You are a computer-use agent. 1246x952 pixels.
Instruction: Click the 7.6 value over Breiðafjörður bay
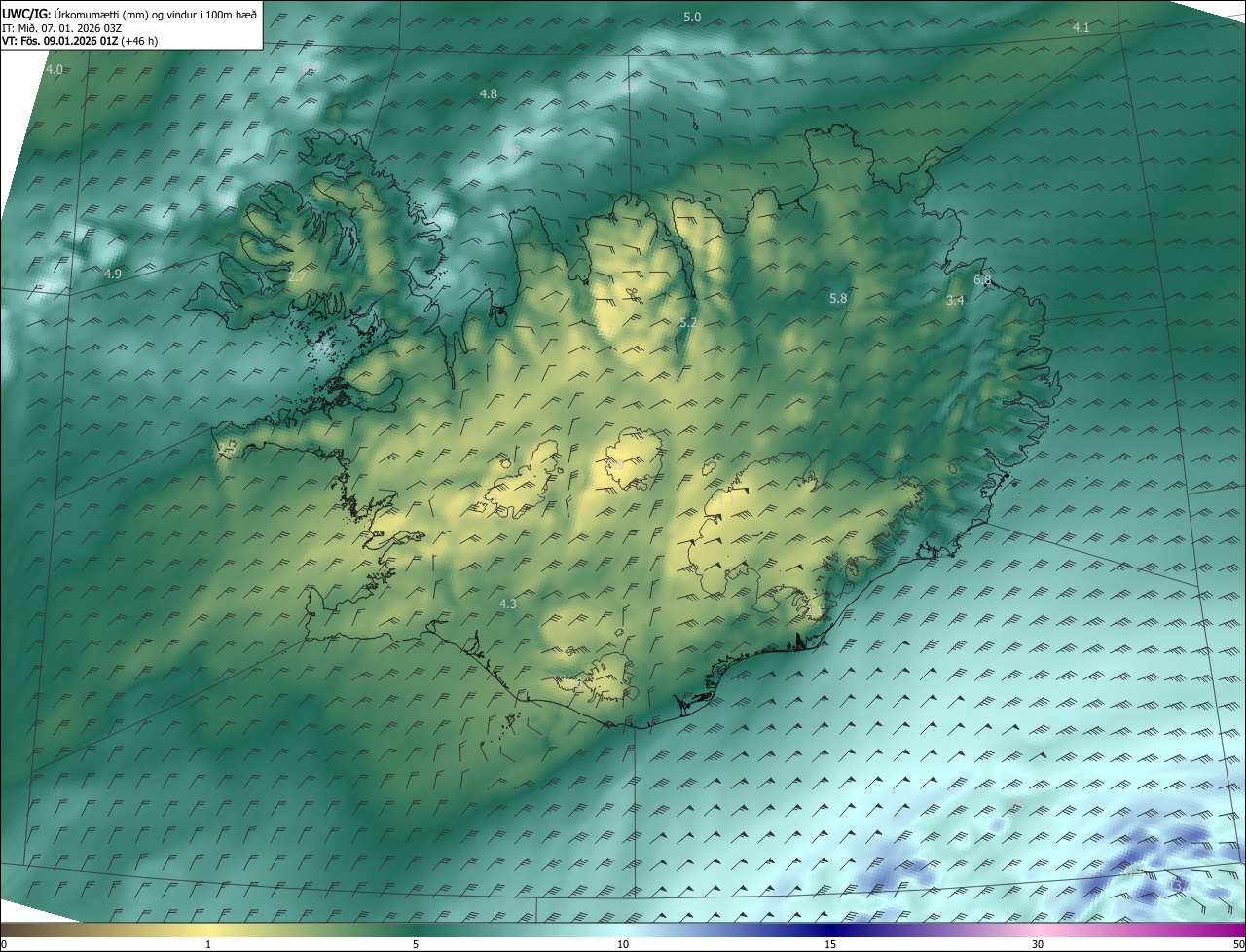click(322, 348)
